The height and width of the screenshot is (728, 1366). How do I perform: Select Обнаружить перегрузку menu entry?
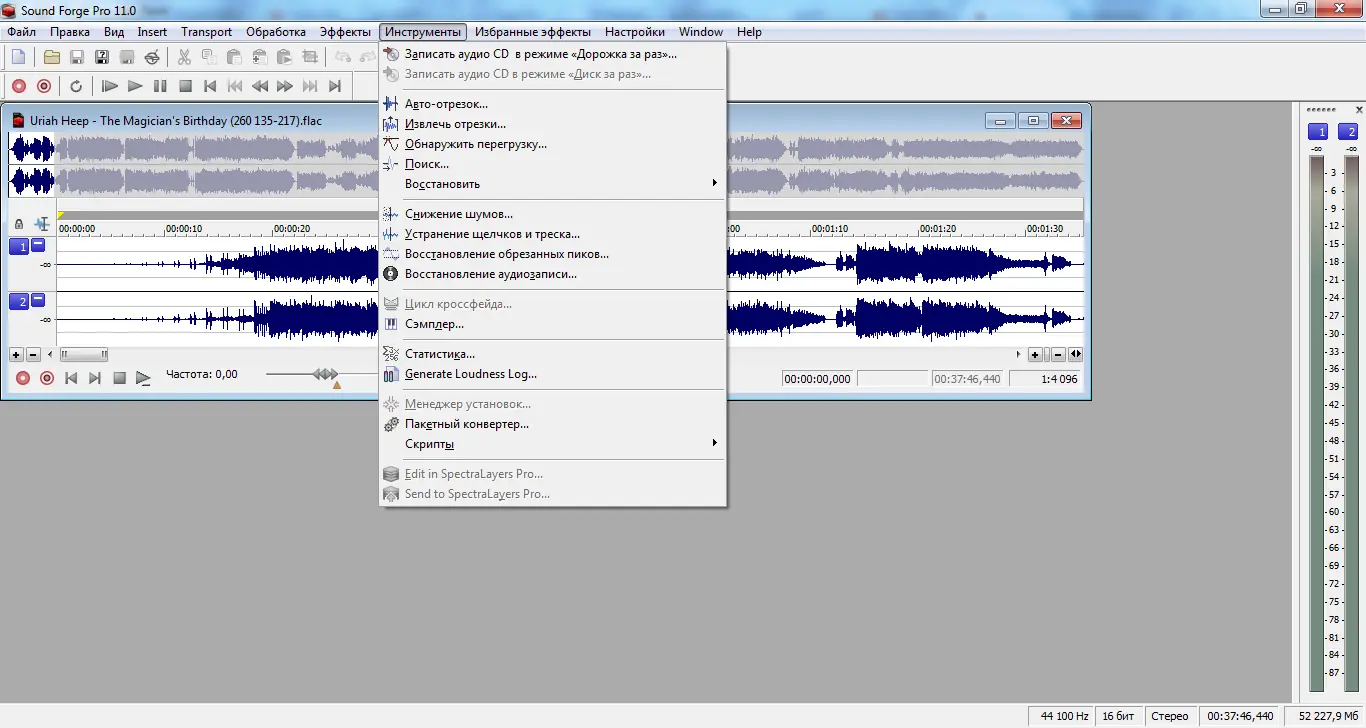[x=553, y=144]
